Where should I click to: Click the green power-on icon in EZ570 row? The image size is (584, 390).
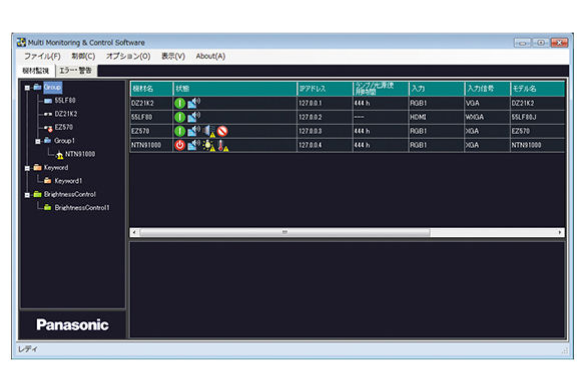point(180,131)
